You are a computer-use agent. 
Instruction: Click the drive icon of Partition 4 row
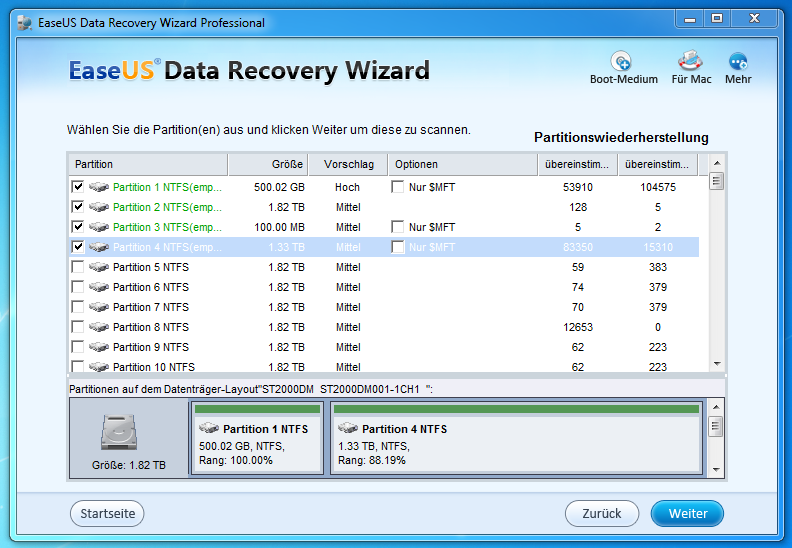(x=99, y=247)
